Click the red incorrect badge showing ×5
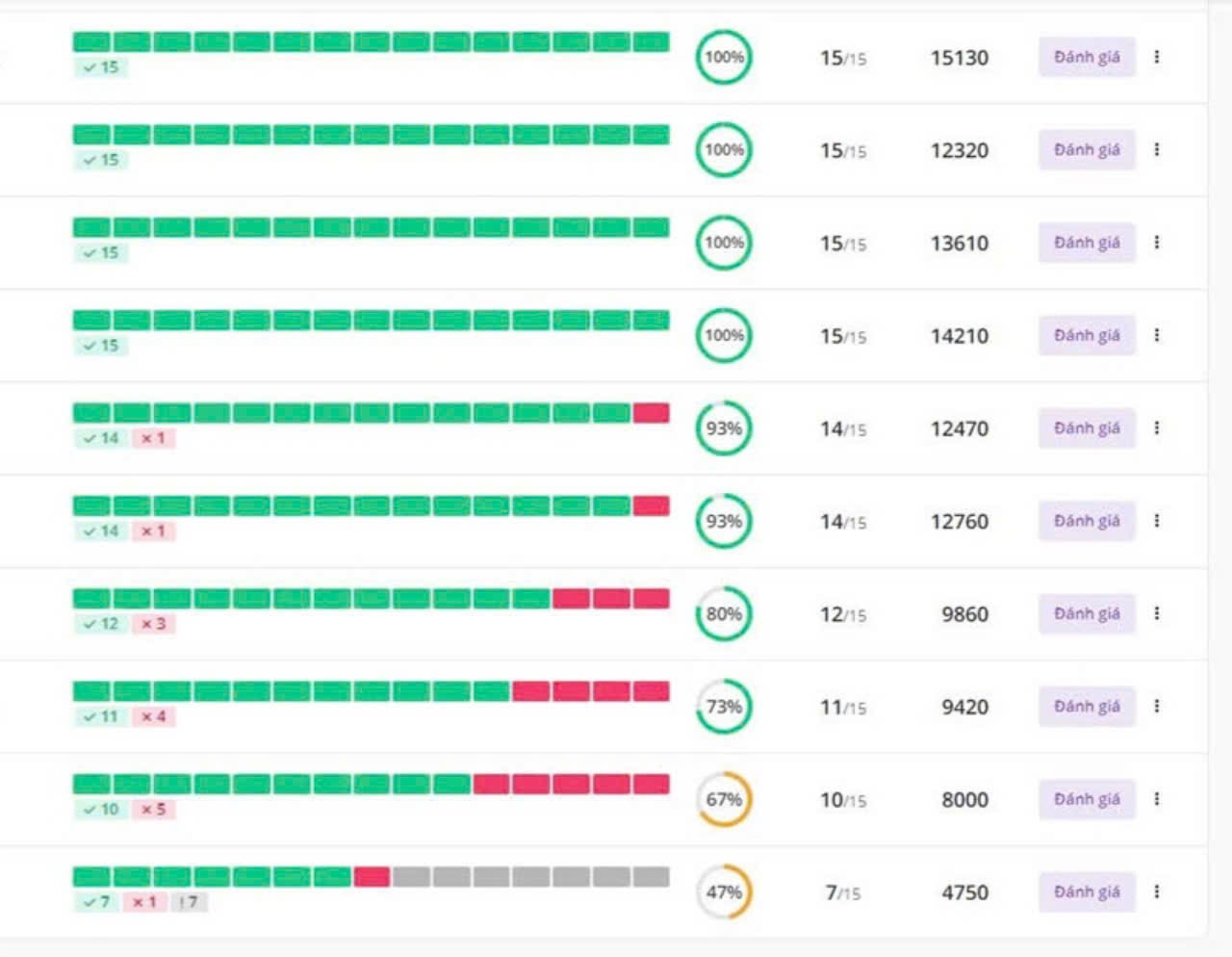Image resolution: width=1232 pixels, height=957 pixels. pyautogui.click(x=154, y=810)
